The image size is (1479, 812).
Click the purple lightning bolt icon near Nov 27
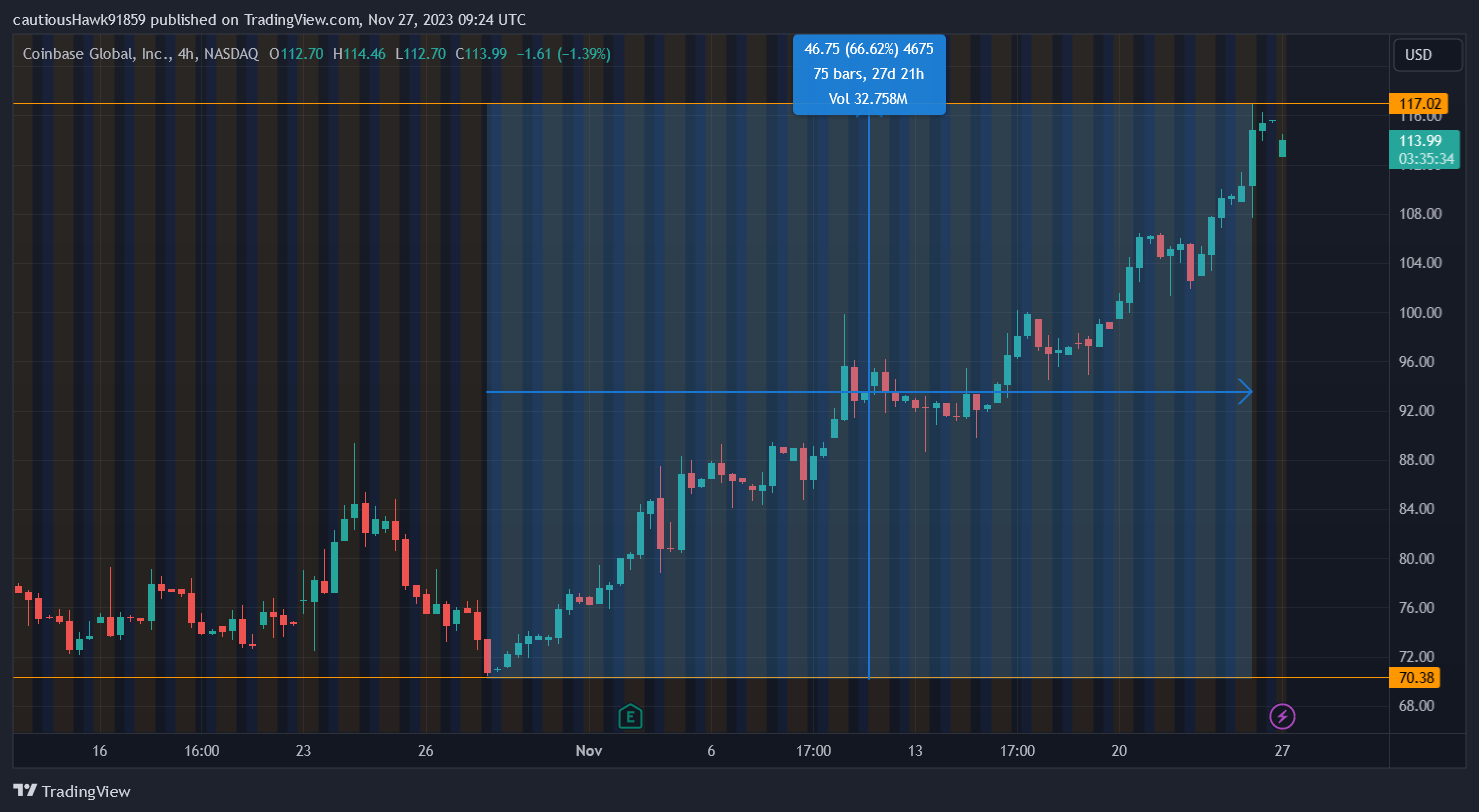(x=1281, y=716)
